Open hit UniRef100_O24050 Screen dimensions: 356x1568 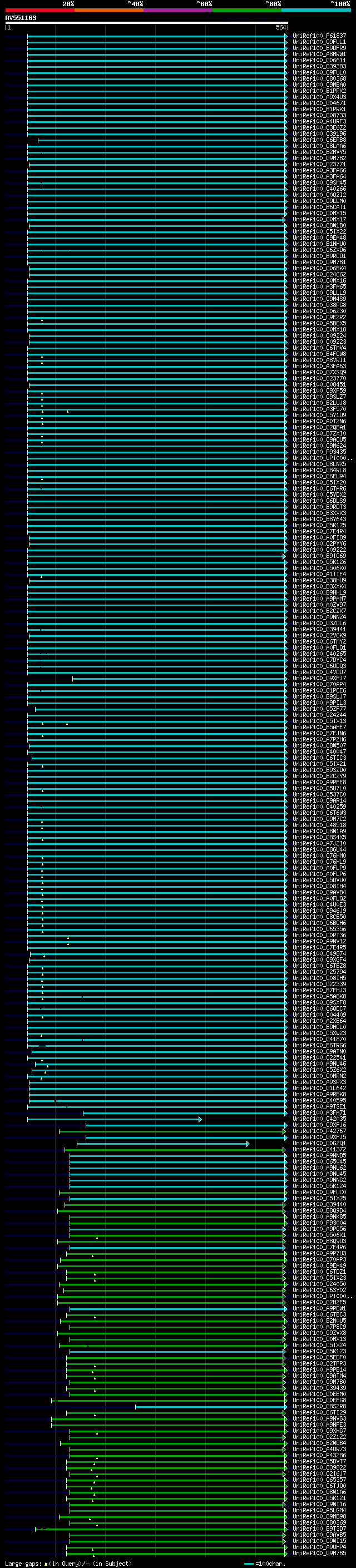click(x=319, y=1284)
